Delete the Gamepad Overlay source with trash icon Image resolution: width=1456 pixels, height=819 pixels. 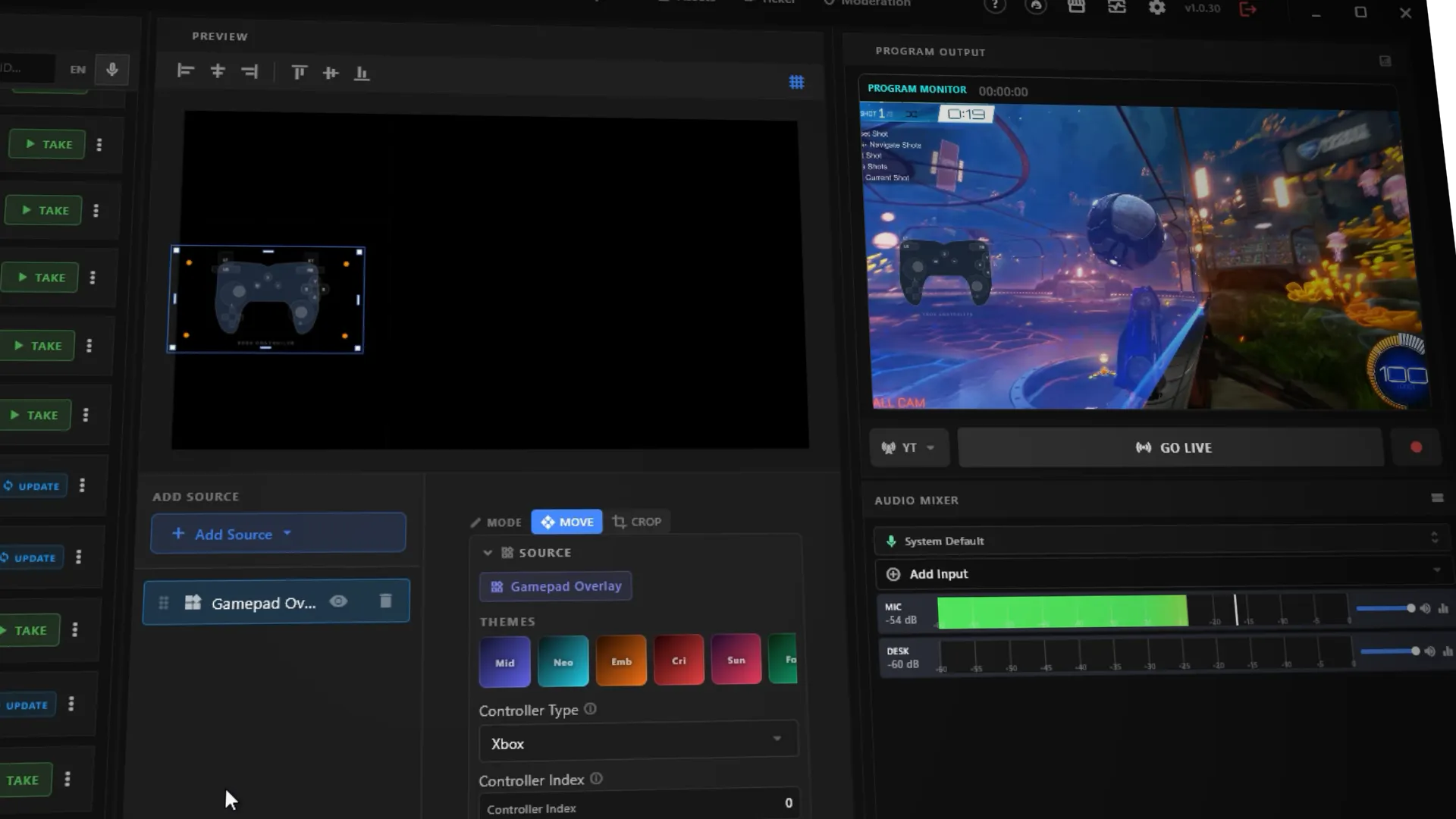click(385, 601)
